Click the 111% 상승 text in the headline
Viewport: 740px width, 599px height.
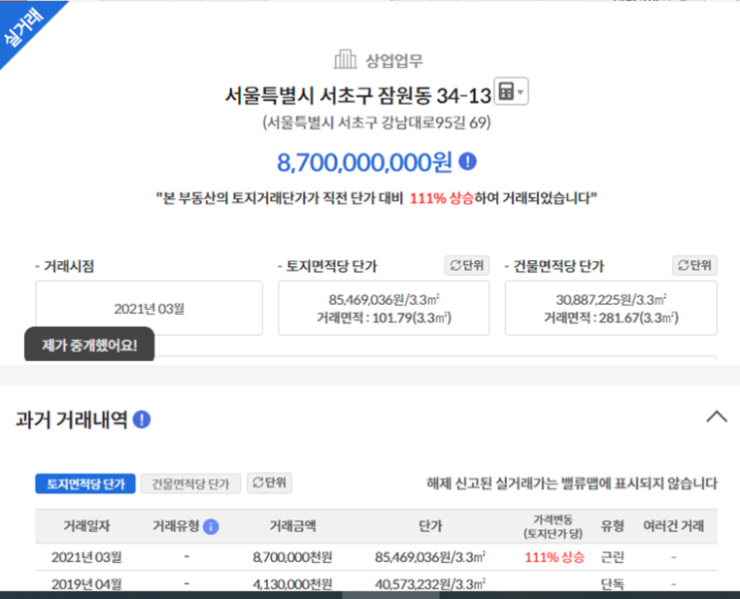point(441,198)
